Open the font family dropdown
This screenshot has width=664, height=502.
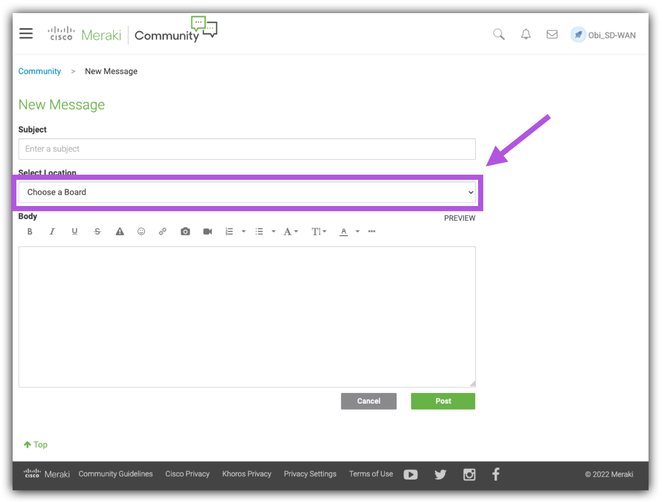[290, 232]
